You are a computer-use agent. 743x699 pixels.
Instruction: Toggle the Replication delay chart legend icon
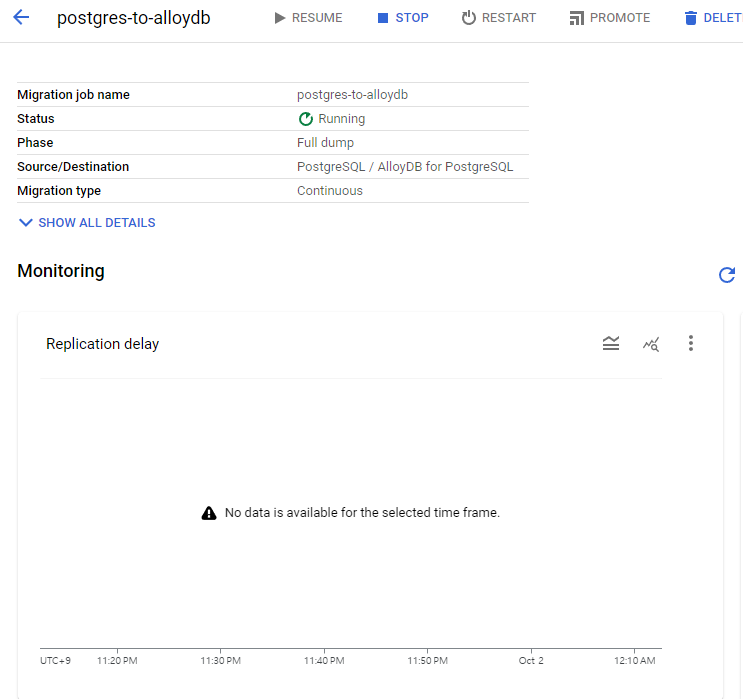click(611, 343)
